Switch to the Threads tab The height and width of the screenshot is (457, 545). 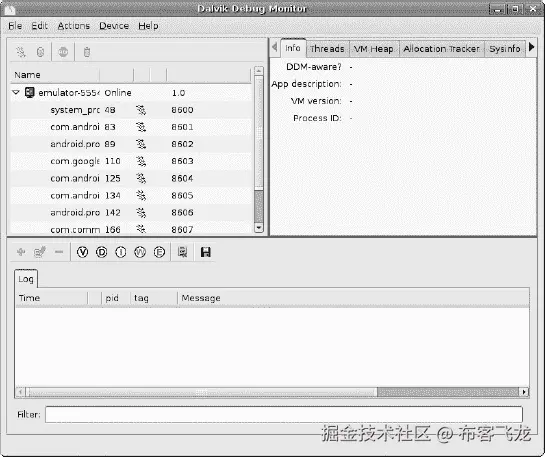click(x=327, y=49)
